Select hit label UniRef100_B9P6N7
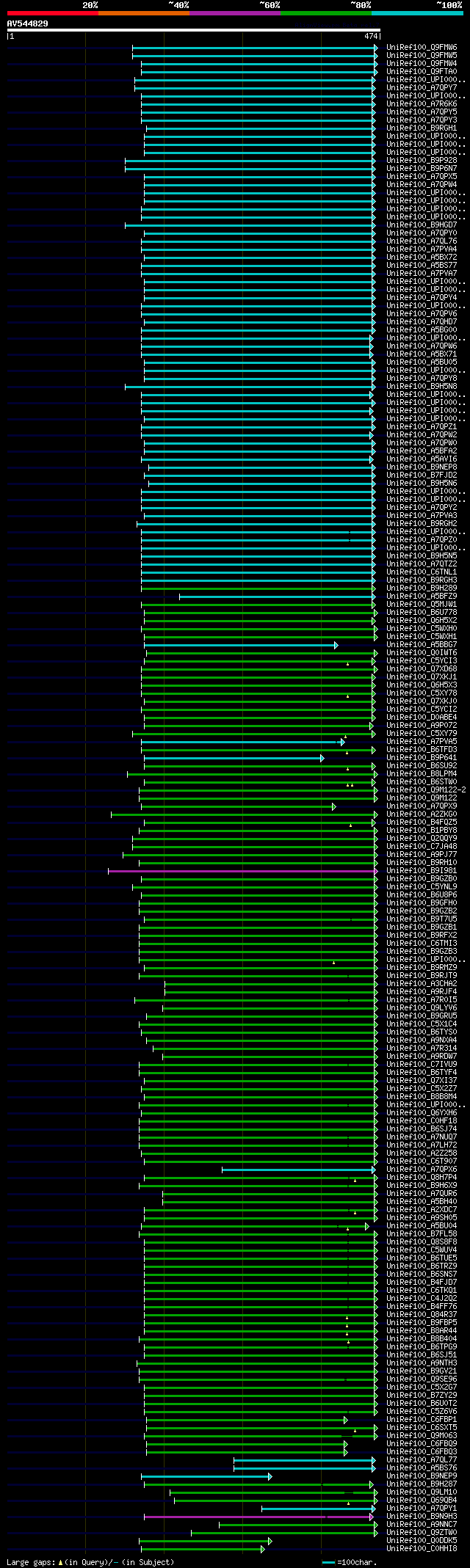This screenshot has width=470, height=1568. pos(422,169)
